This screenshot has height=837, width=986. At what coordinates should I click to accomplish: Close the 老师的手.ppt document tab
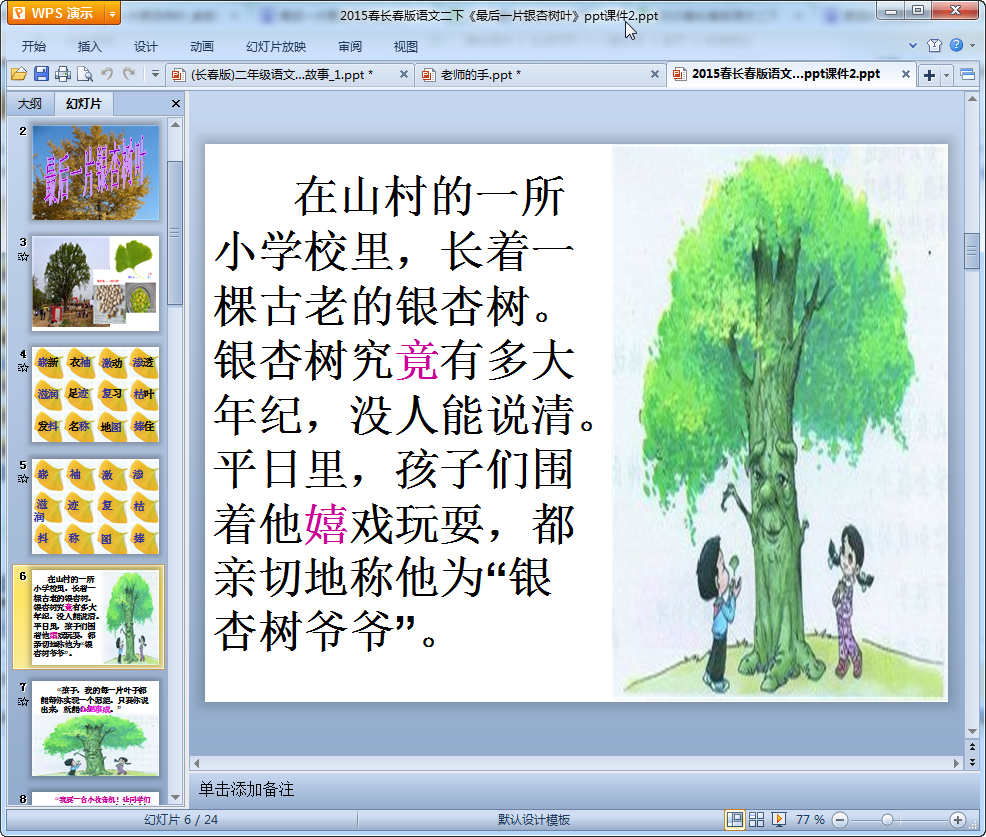click(x=655, y=74)
